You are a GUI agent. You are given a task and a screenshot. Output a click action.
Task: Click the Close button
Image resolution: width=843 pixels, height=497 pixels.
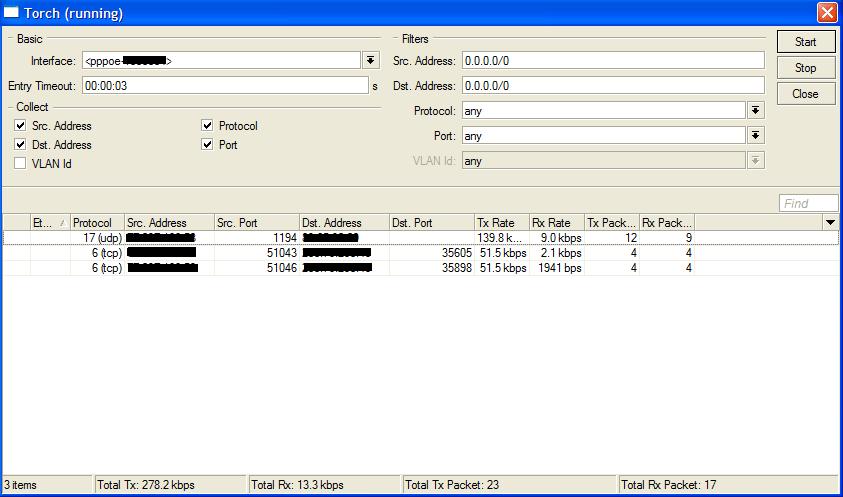coord(805,94)
